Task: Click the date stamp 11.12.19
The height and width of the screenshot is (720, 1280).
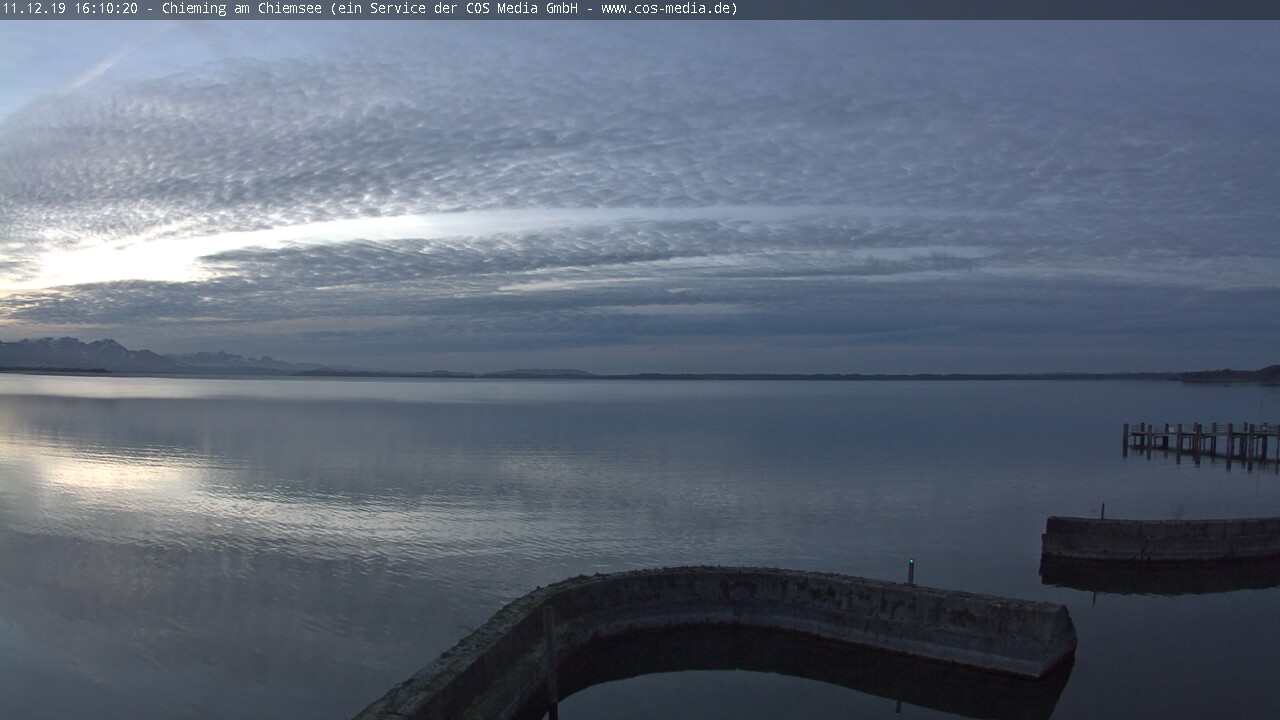Action: tap(34, 9)
